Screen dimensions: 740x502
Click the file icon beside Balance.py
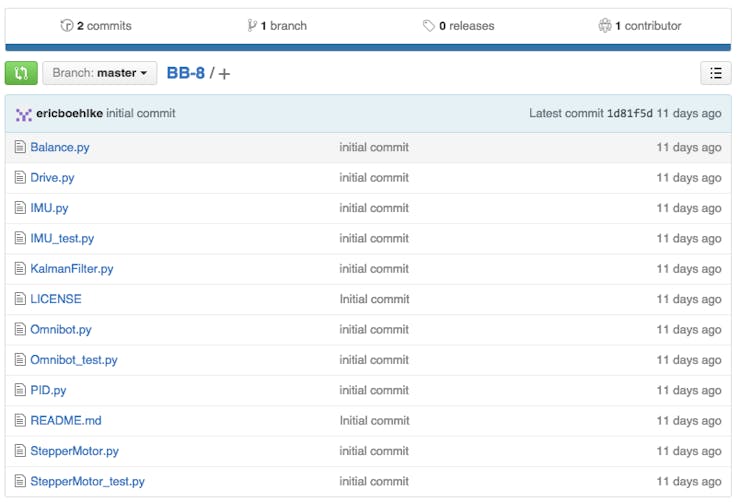pyautogui.click(x=20, y=147)
